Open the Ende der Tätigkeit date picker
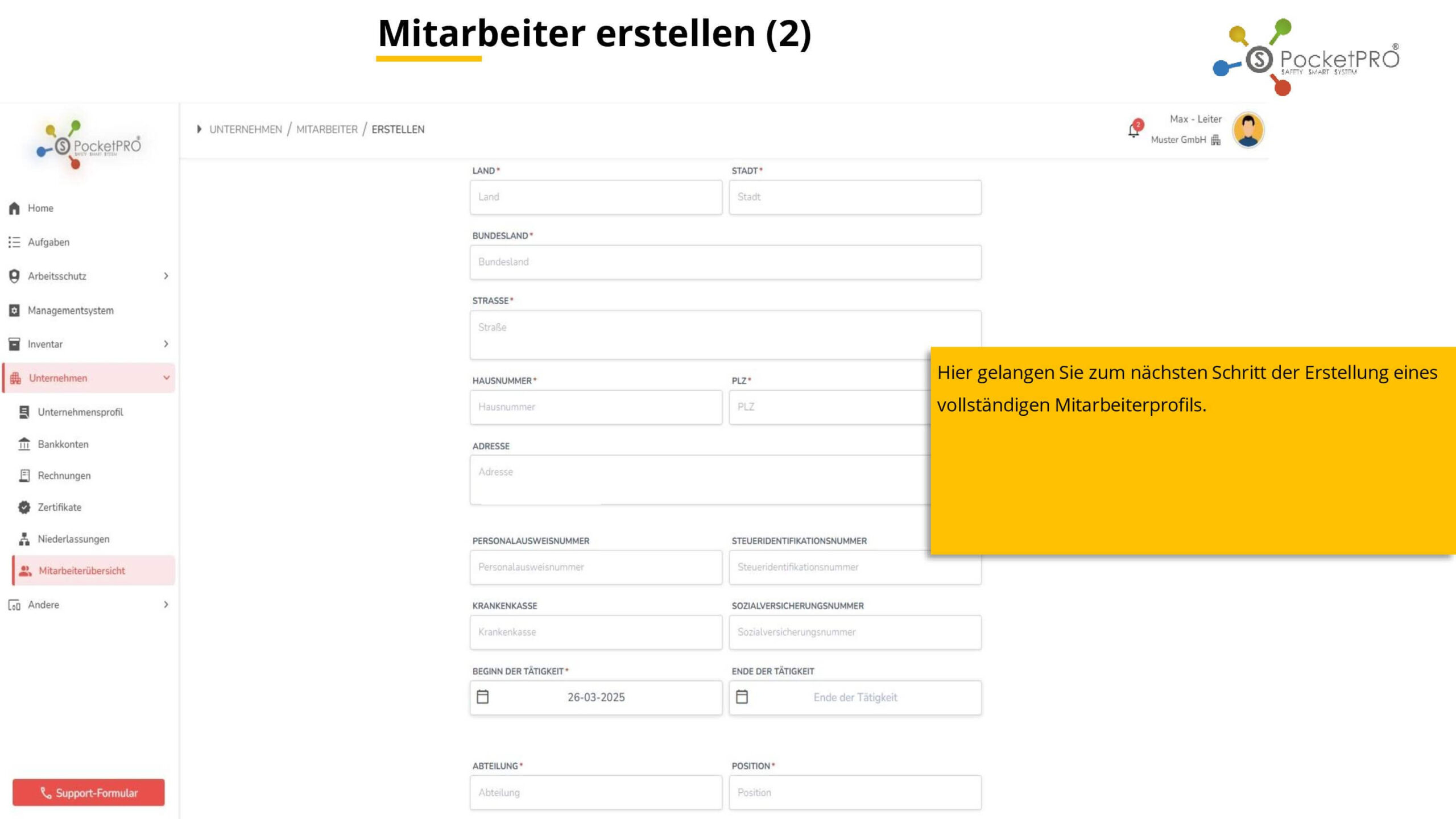This screenshot has height=819, width=1456. coord(855,698)
